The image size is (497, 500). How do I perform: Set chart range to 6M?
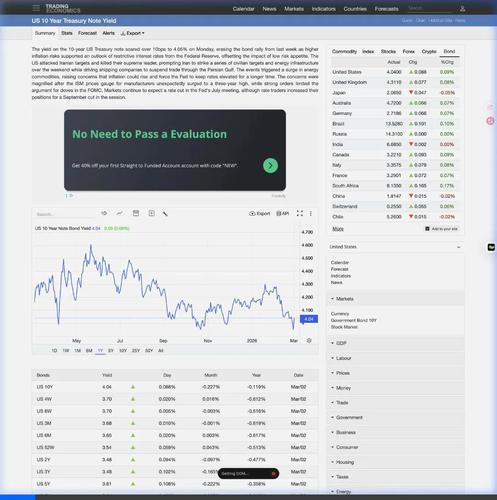click(89, 351)
